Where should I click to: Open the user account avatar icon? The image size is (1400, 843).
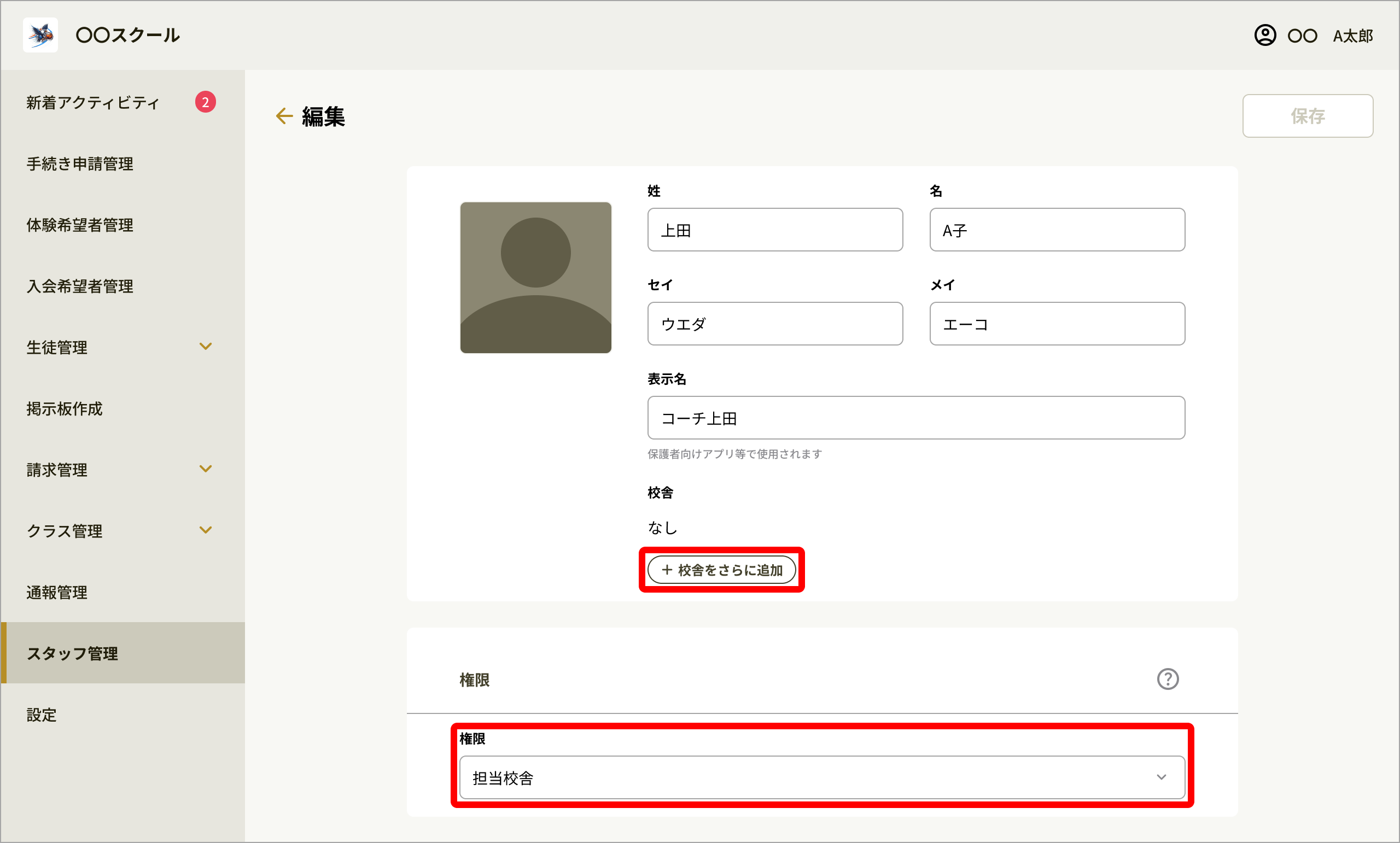[1265, 35]
